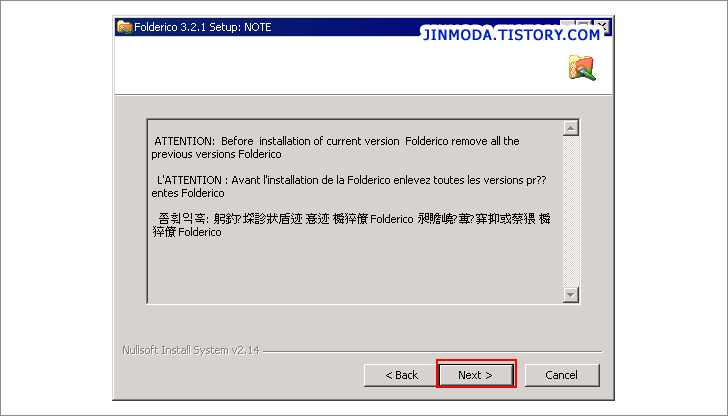
Task: Click the Folderico icon in the title bar
Action: (124, 27)
